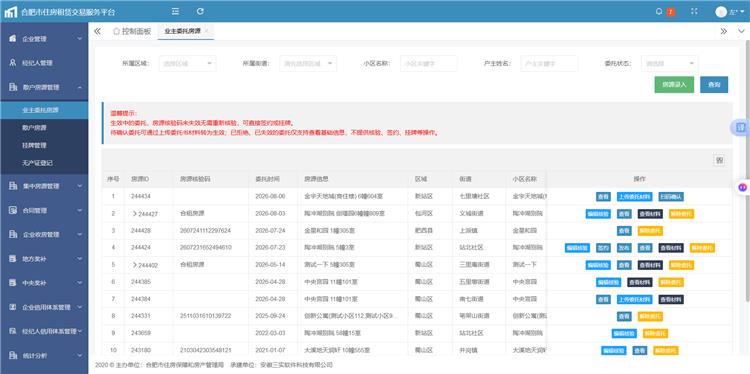Expand row 244427 with its arrow
Screen dimensions: 750x374
click(134, 214)
